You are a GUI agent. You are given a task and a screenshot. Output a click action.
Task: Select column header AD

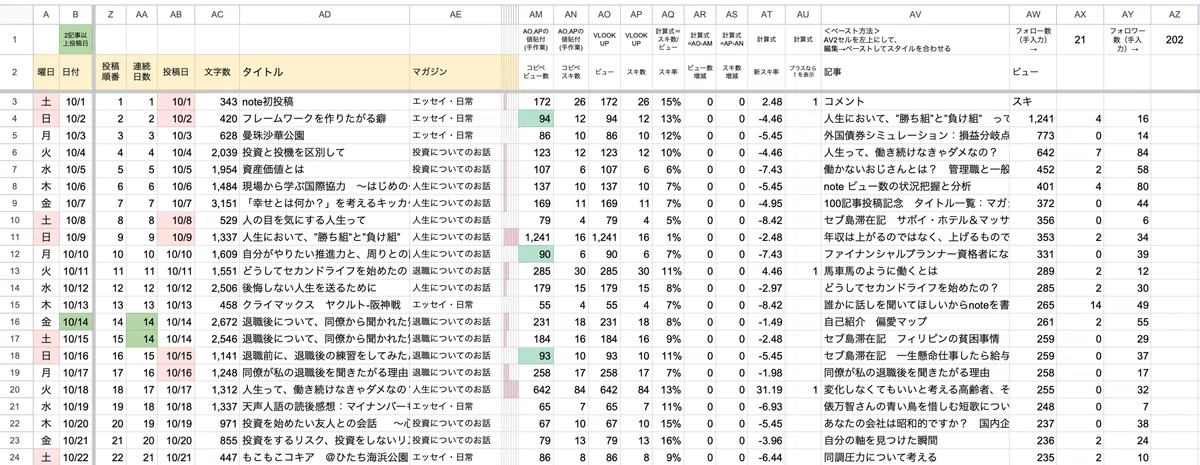[x=324, y=15]
